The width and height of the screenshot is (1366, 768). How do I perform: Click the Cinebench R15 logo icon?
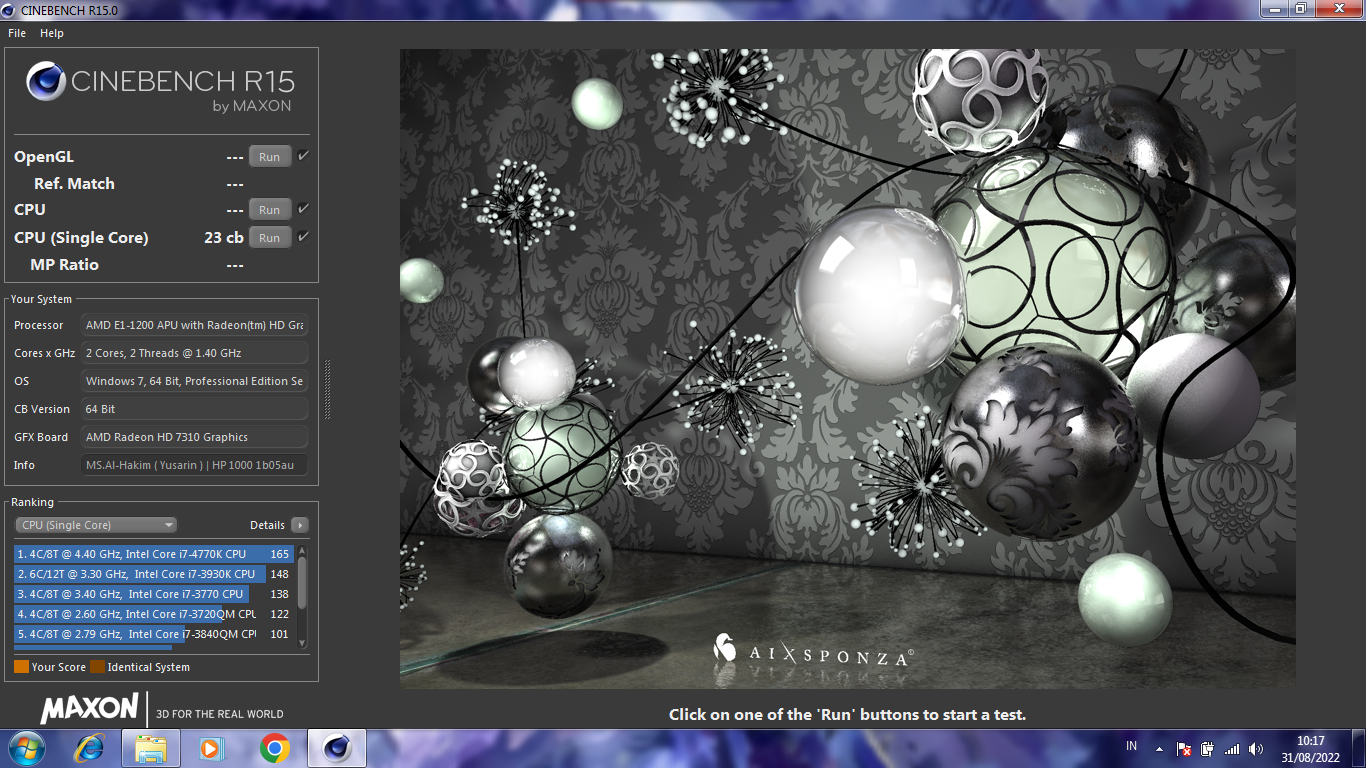[x=46, y=82]
